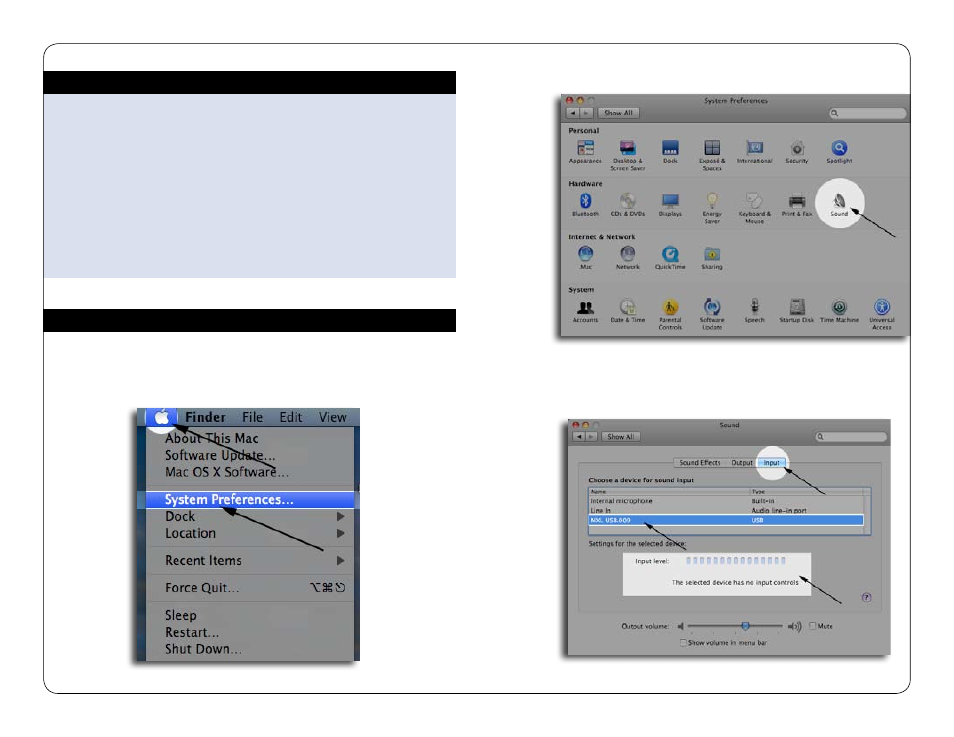Click Show All in Sound window
This screenshot has width=954, height=737.
[621, 436]
